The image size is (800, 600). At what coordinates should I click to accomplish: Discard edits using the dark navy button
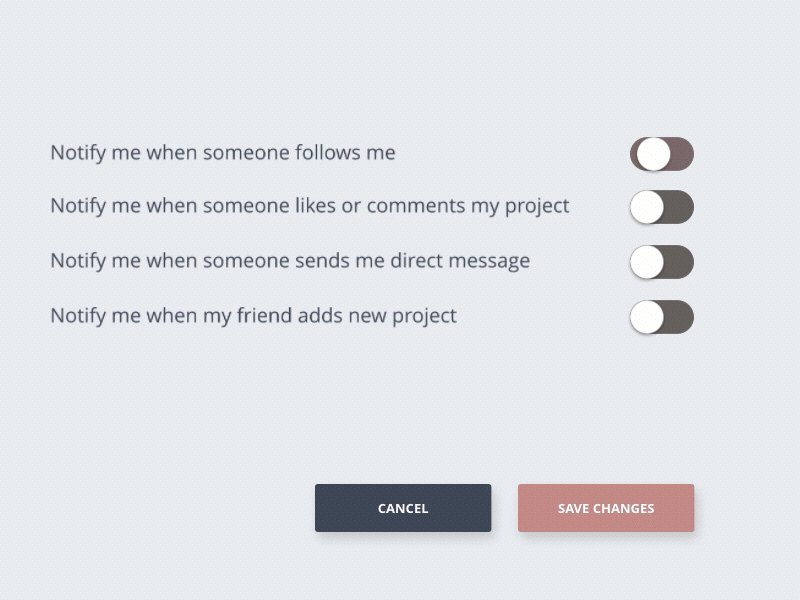point(403,508)
